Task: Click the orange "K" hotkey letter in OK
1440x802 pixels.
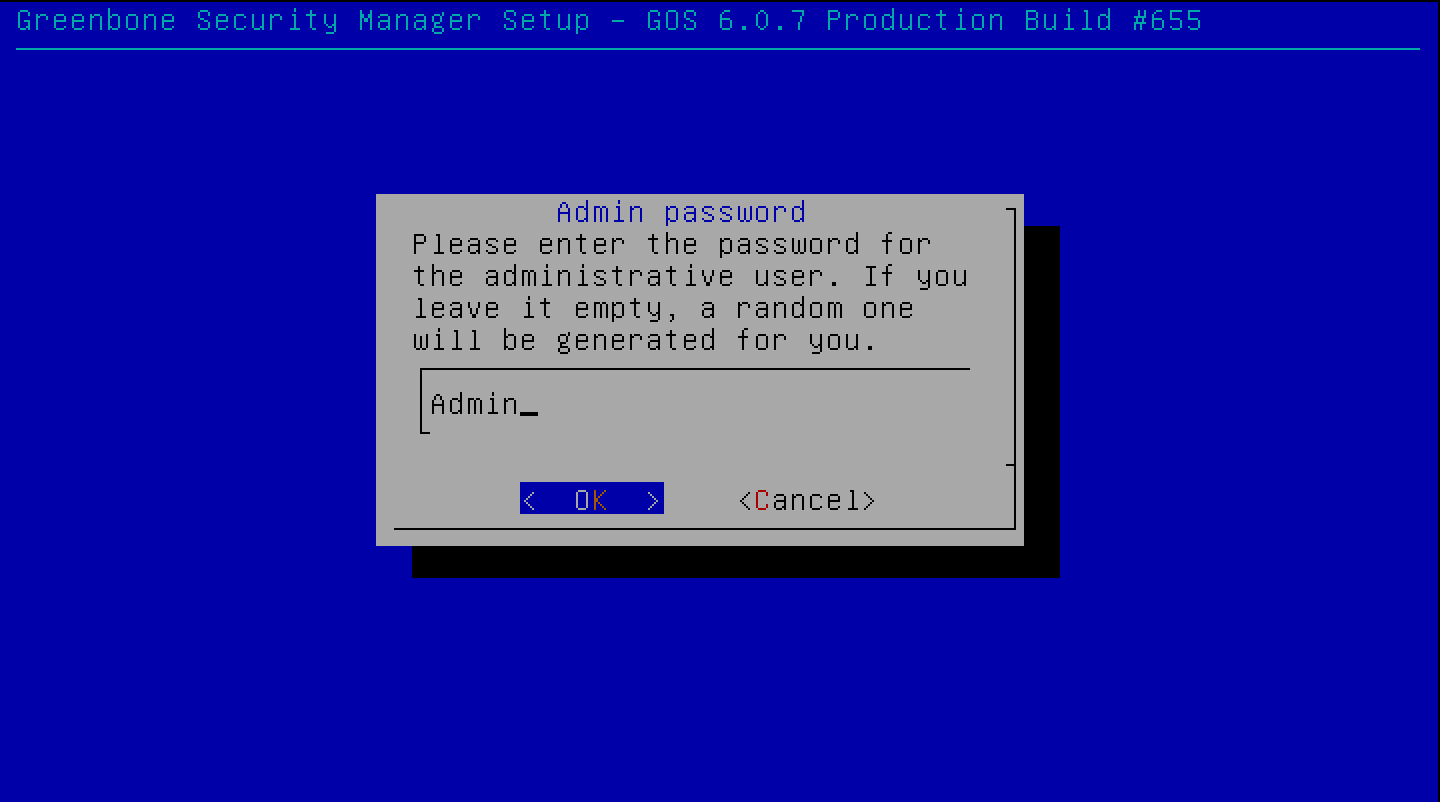Action: 600,499
